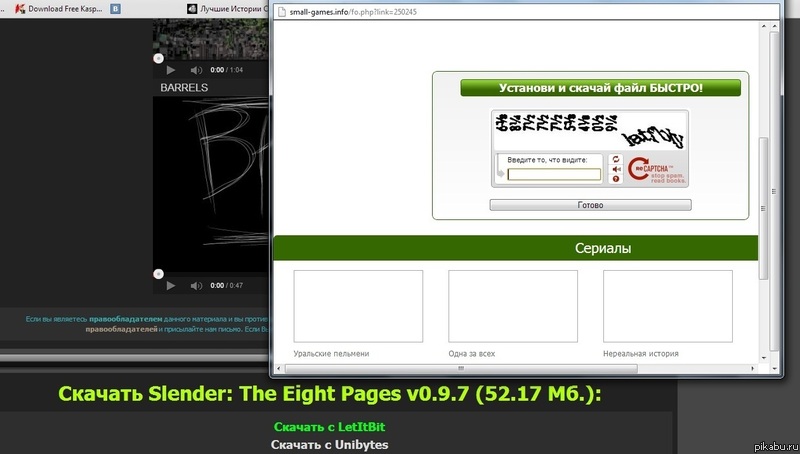Screen dimensions: 800x454
Task: Switch to audio captcha challenge
Action: 616,169
